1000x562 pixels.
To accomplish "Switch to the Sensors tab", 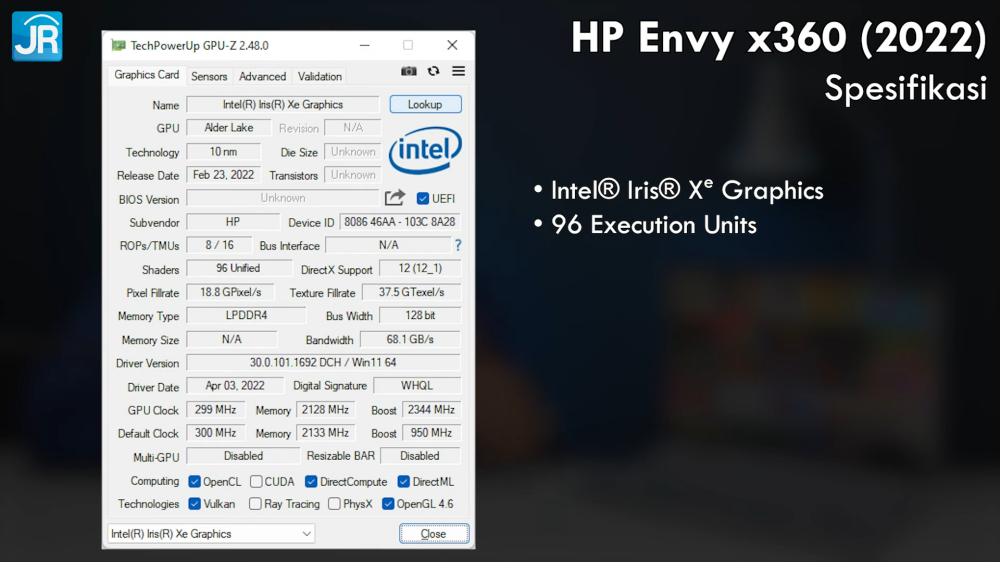I will coord(209,77).
